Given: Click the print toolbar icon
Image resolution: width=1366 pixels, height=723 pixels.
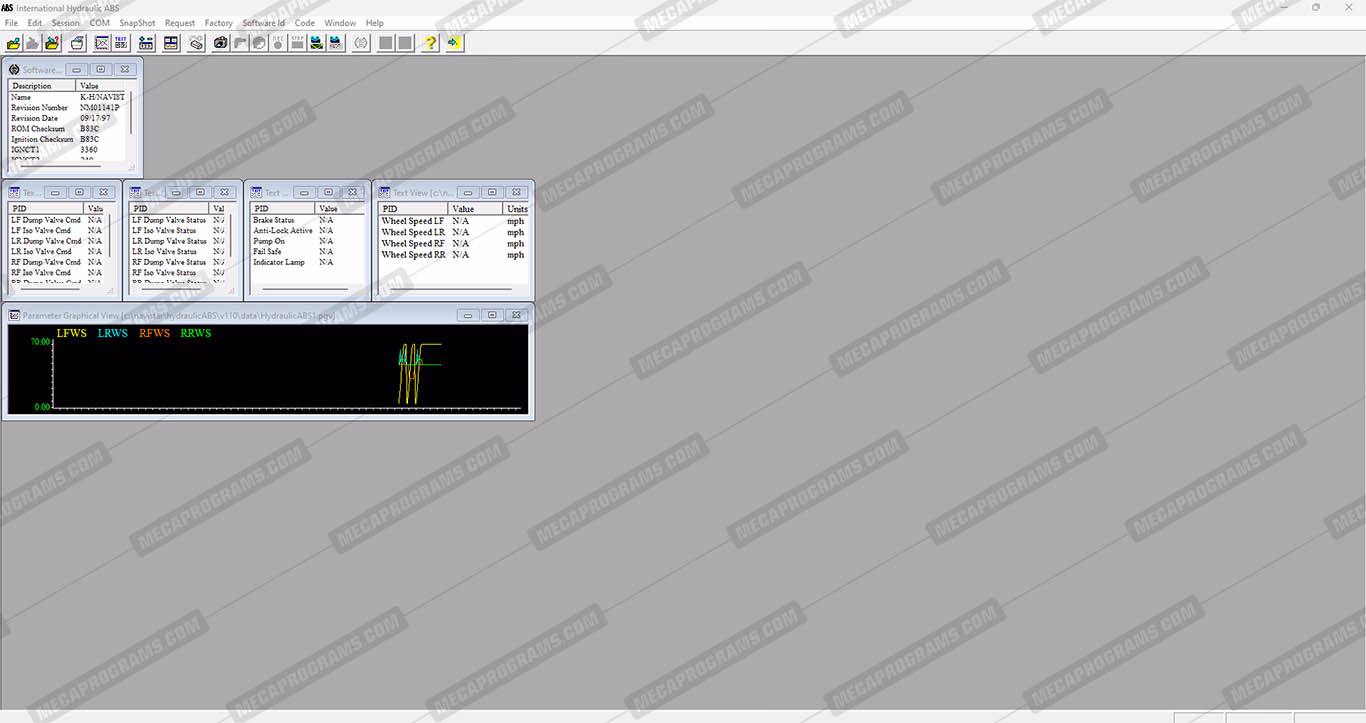Looking at the screenshot, I should (x=77, y=43).
